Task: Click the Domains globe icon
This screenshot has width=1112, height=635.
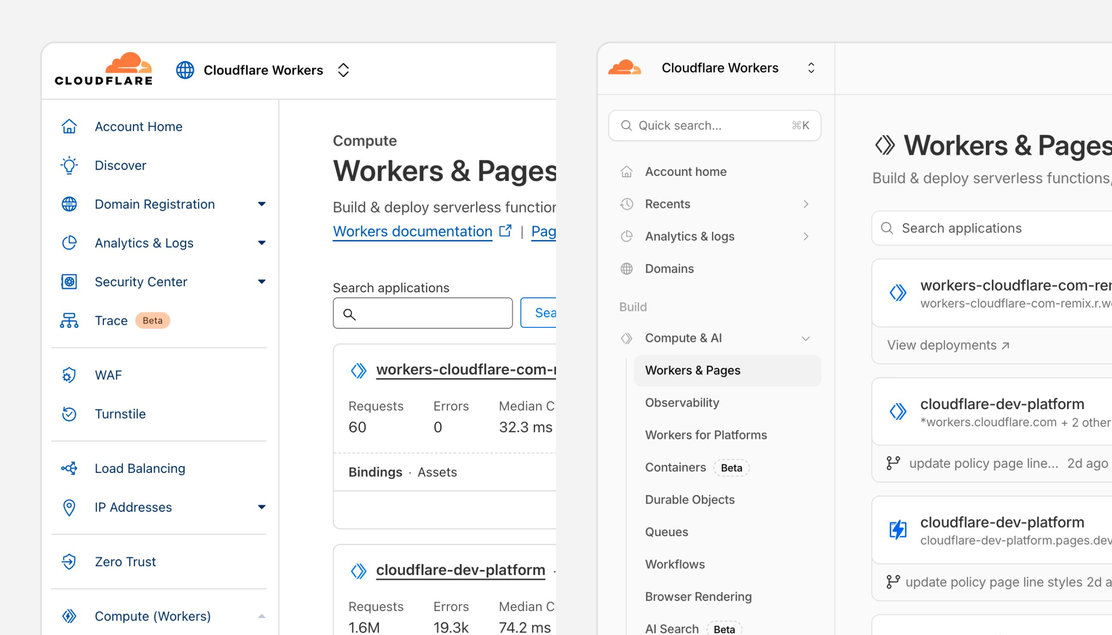Action: pyautogui.click(x=627, y=269)
